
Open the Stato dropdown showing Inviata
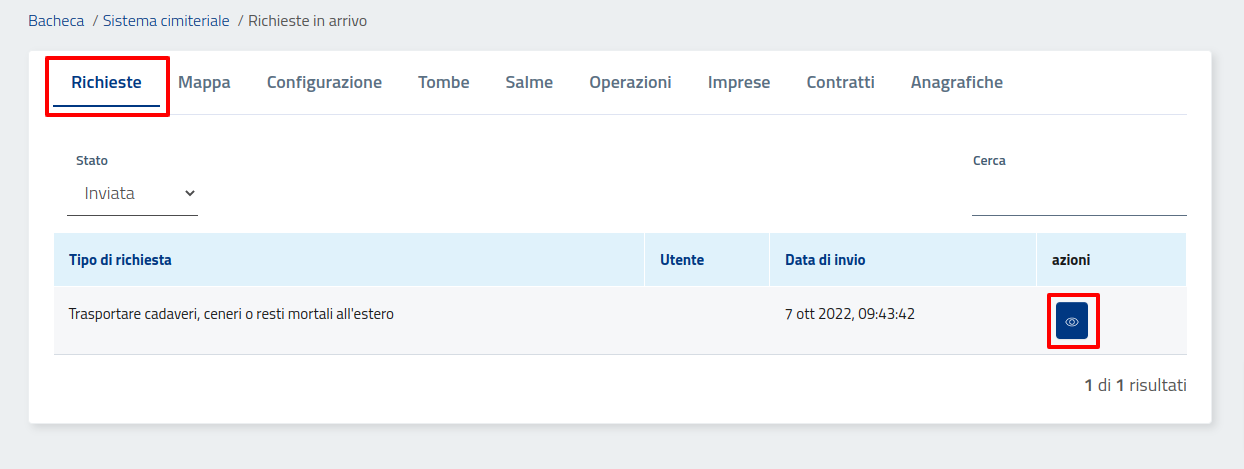[132, 193]
